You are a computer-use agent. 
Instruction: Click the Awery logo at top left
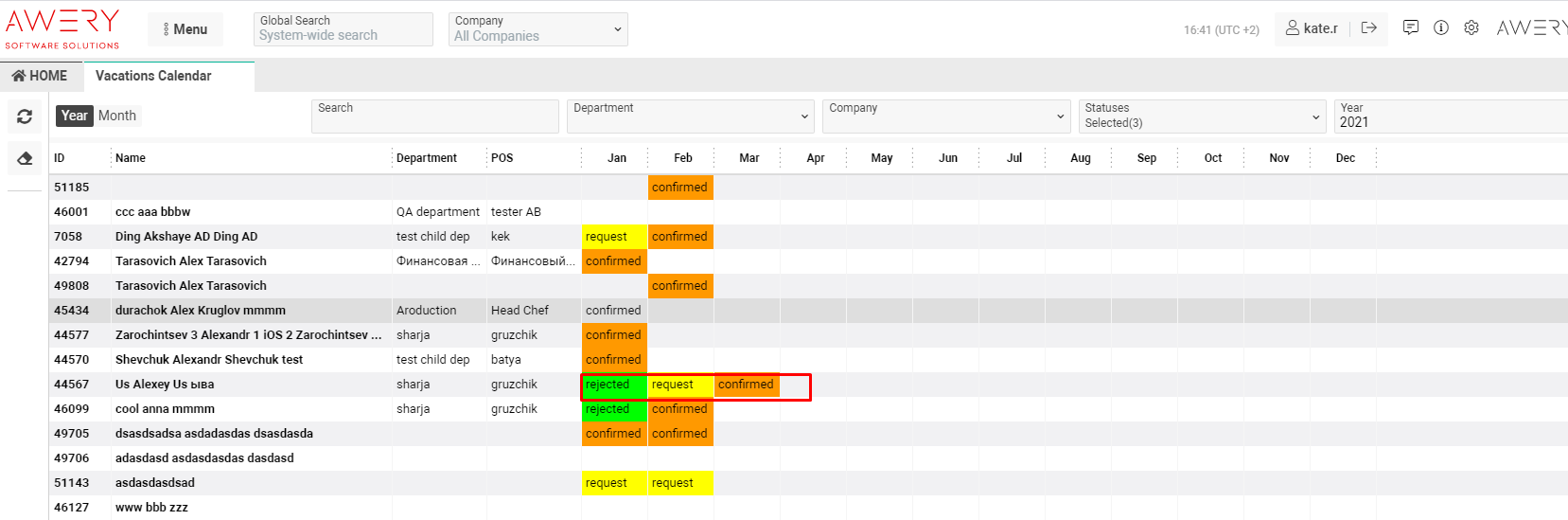[62, 28]
